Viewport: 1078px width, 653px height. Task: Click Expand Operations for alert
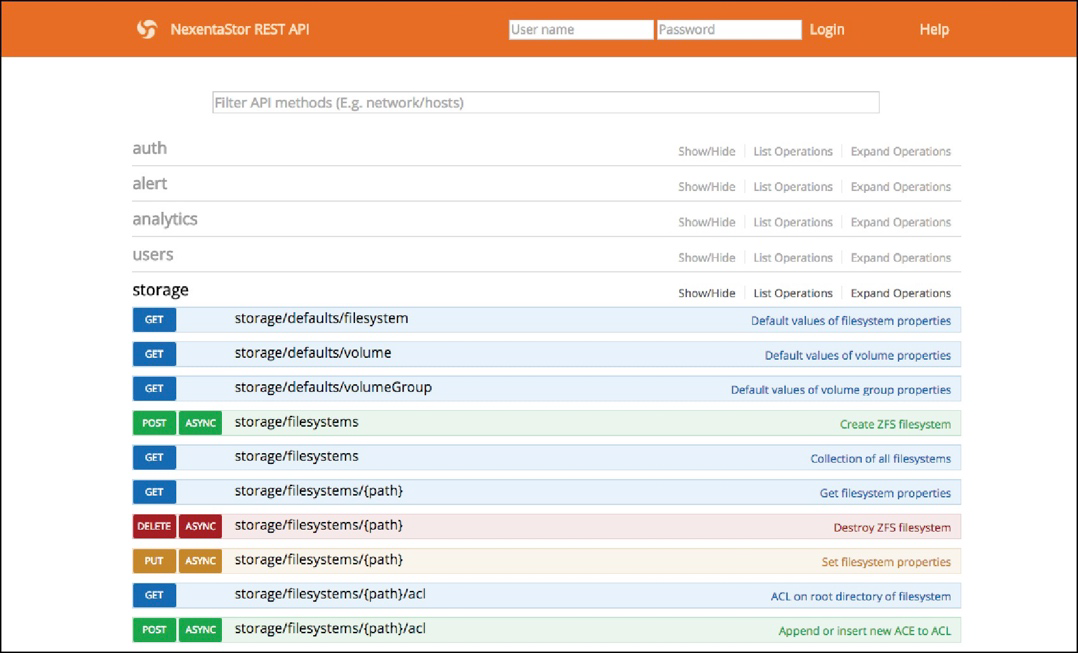pyautogui.click(x=901, y=187)
